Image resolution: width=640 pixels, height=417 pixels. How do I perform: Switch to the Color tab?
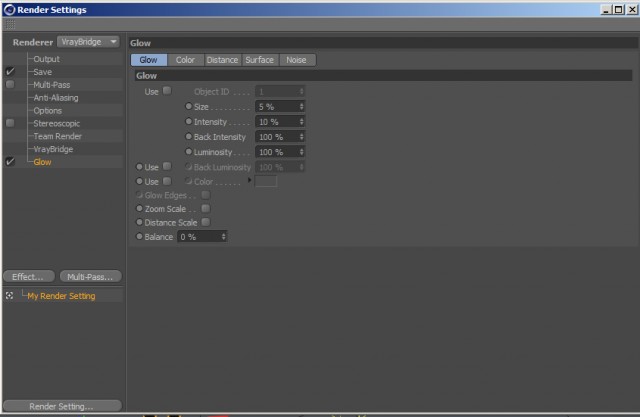(x=185, y=60)
